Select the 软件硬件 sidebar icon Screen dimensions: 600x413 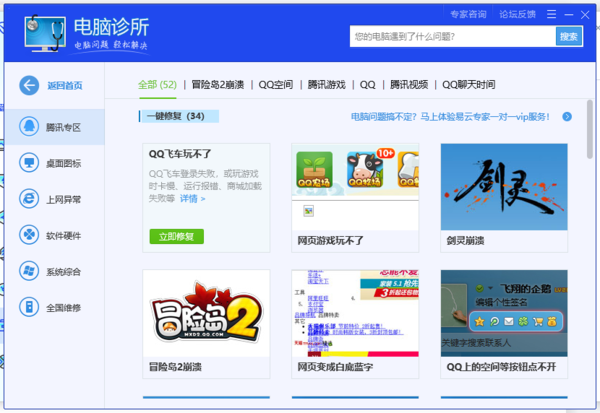[x=29, y=235]
